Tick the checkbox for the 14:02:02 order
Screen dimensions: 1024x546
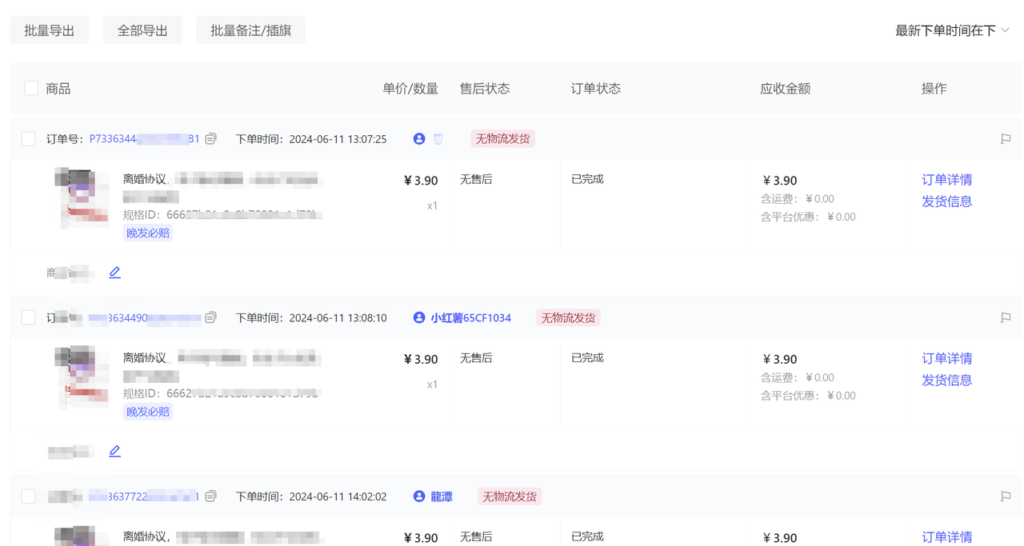tap(28, 496)
